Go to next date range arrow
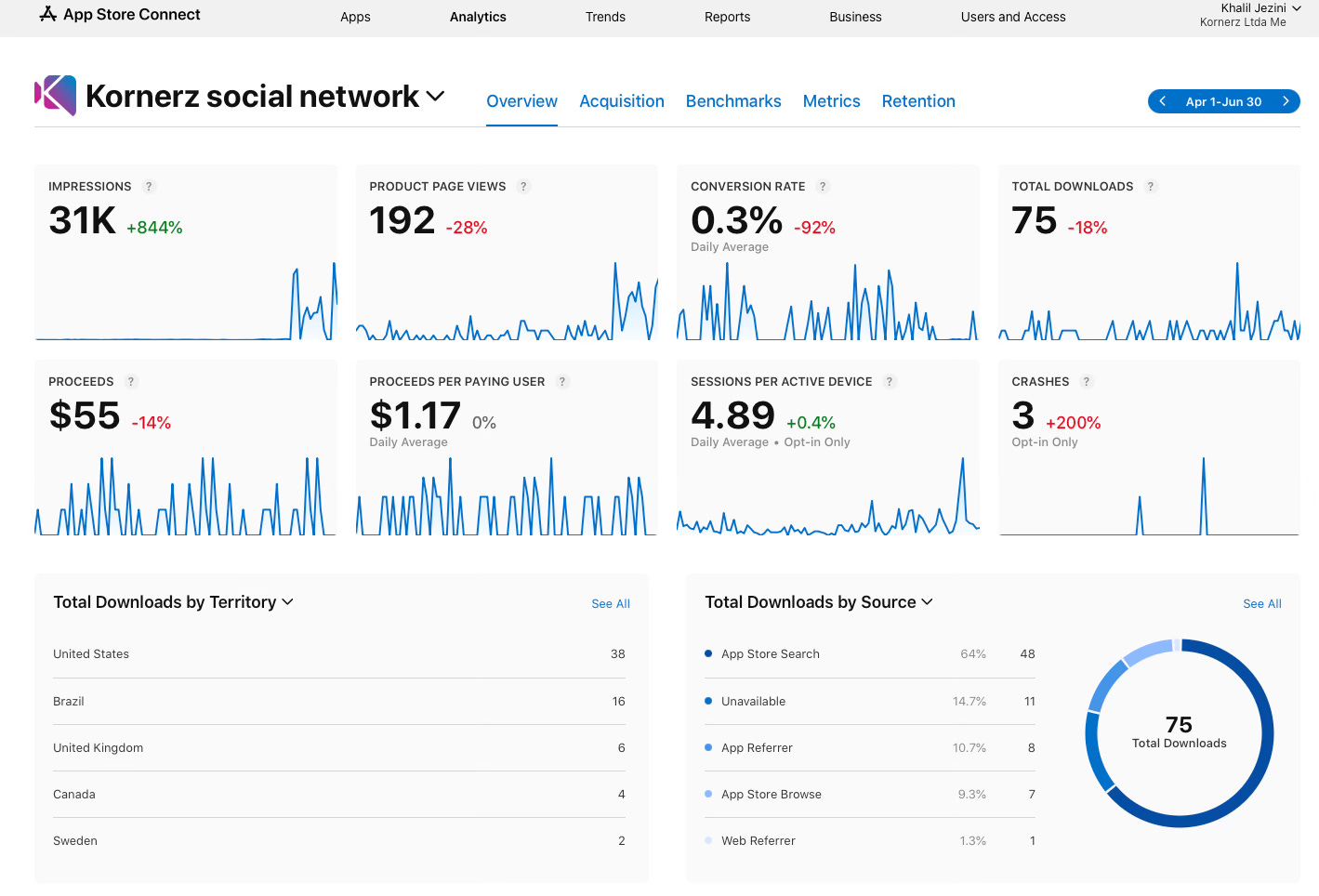 (1286, 101)
